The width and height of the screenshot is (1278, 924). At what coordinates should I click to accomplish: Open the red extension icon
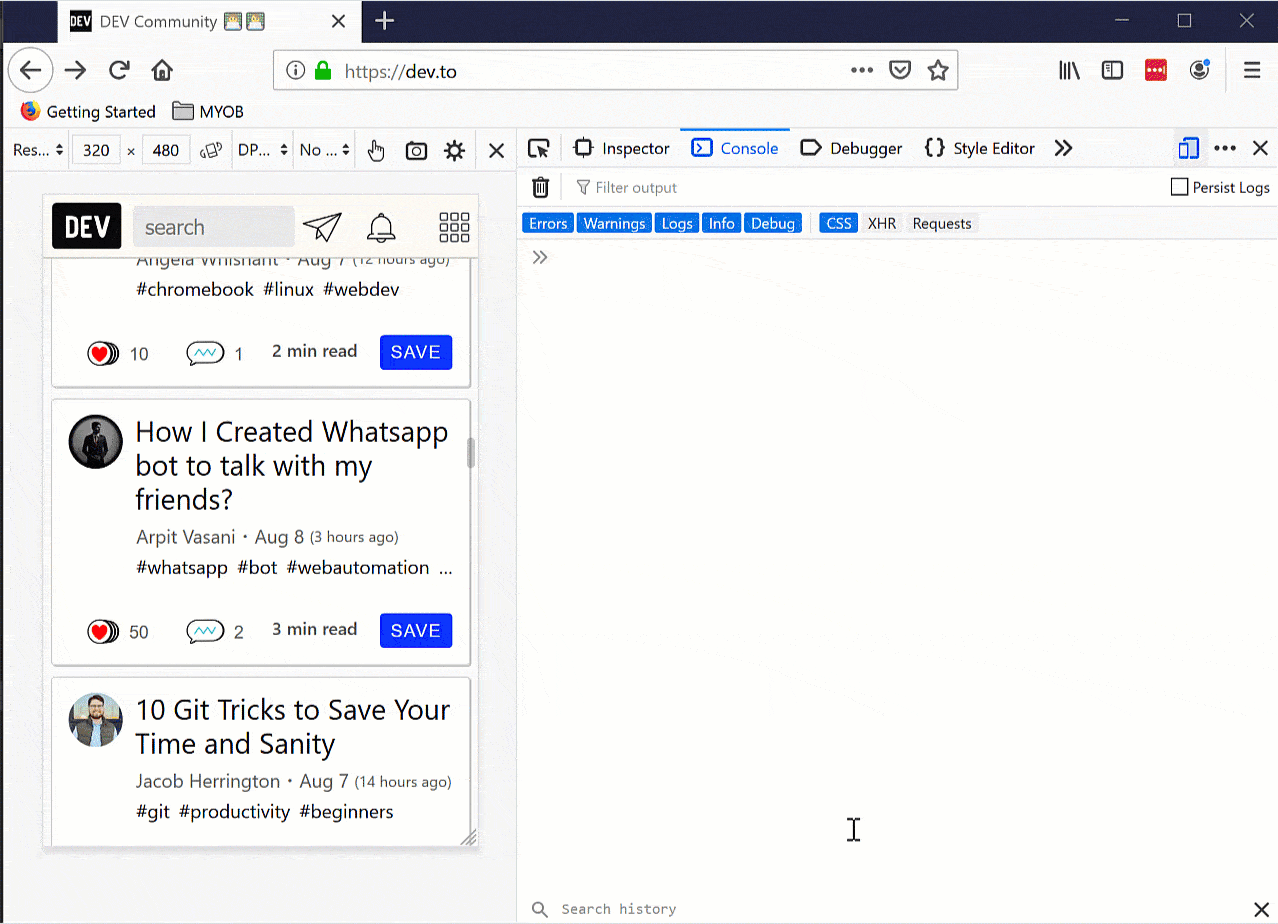point(1156,70)
